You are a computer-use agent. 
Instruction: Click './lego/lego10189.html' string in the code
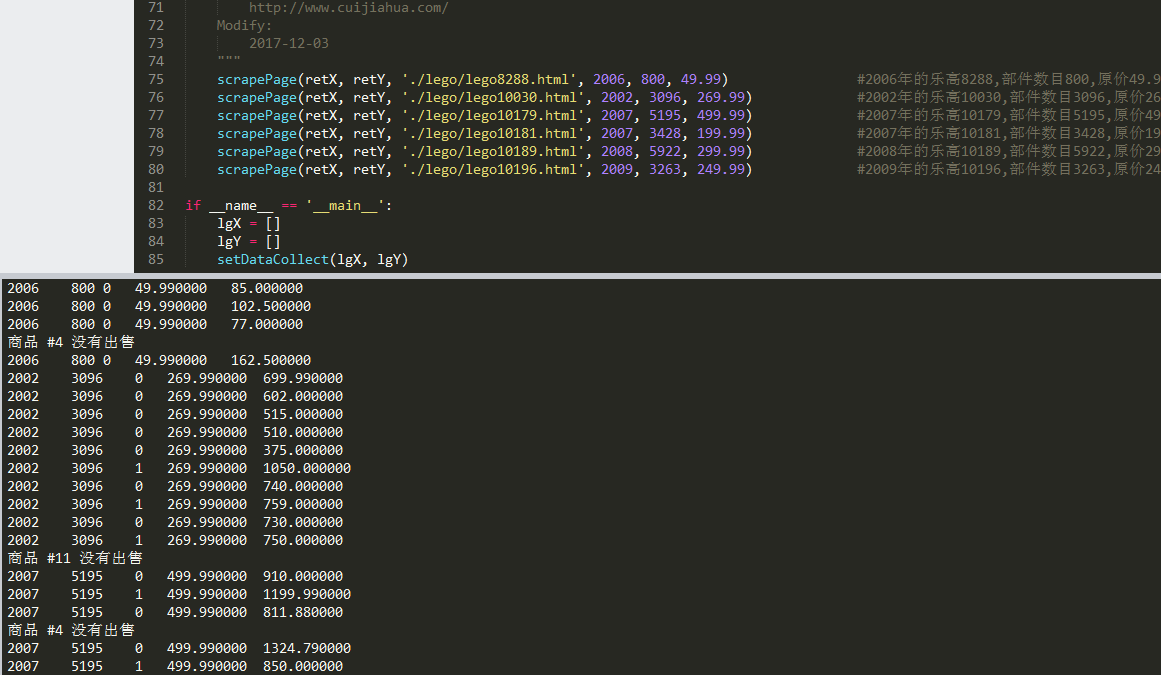[x=493, y=151]
